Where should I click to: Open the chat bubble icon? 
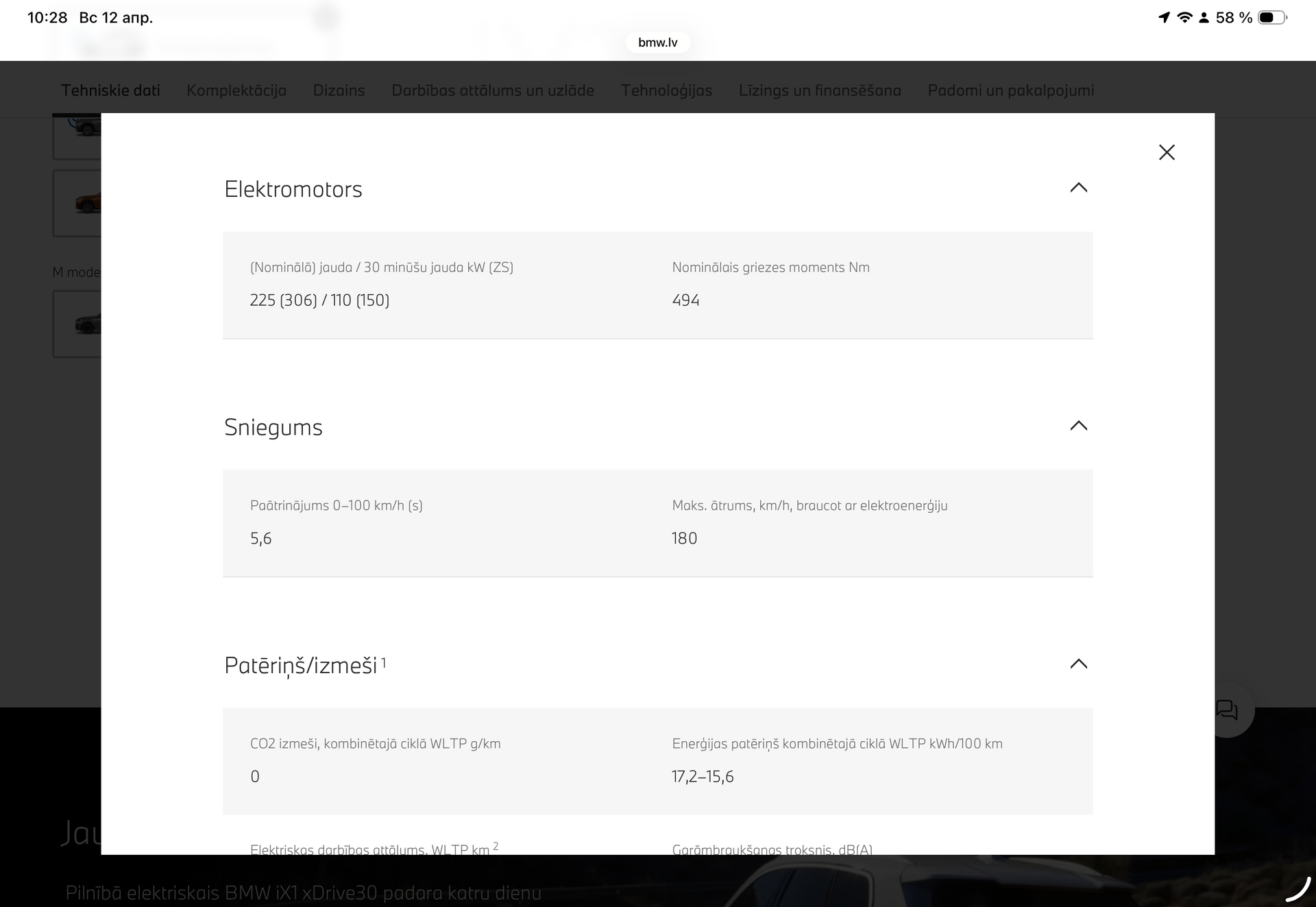point(1227,710)
